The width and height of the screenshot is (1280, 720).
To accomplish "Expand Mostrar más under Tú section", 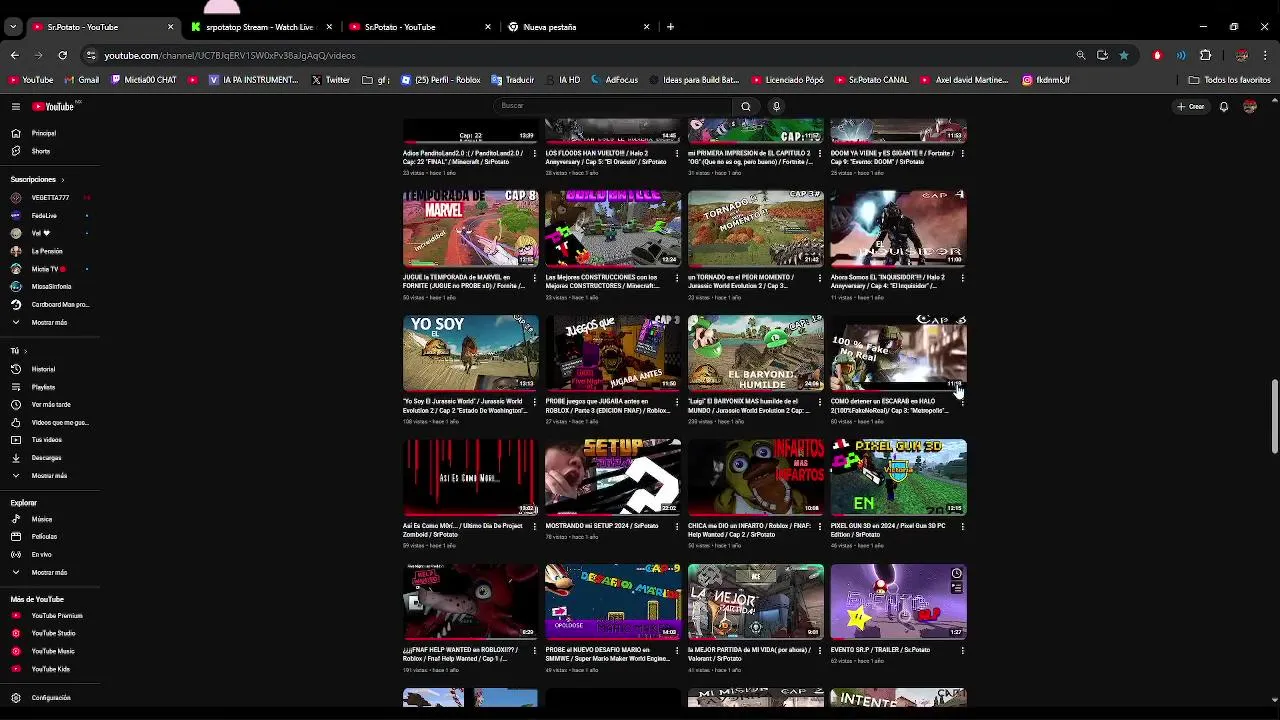I will tap(49, 475).
